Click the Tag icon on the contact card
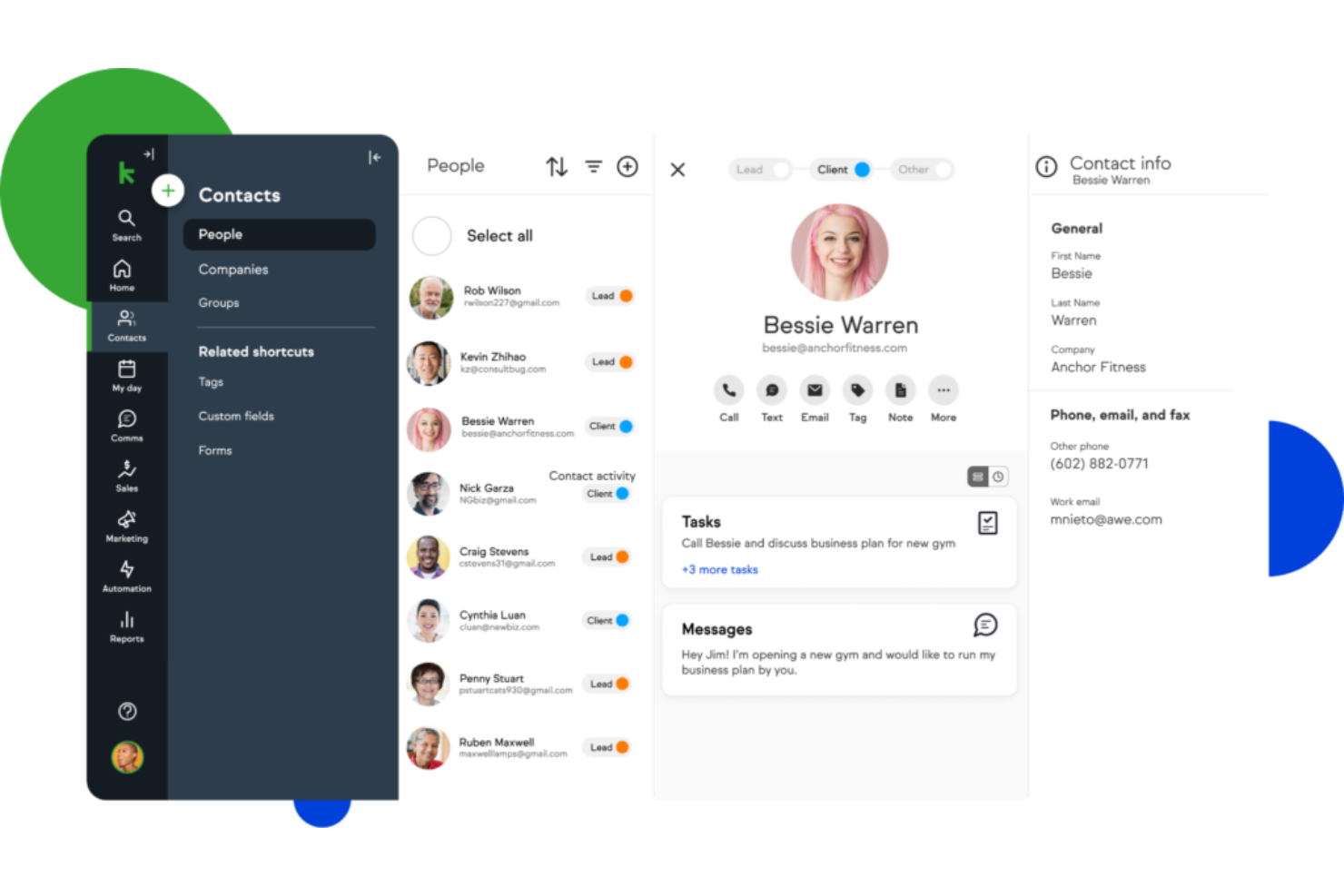 (x=857, y=391)
